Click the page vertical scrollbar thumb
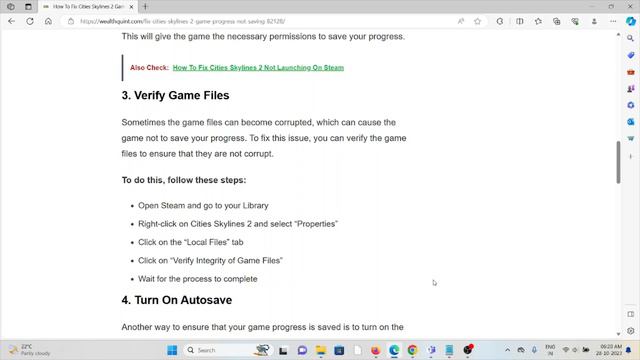This screenshot has width=640, height=360. click(618, 162)
